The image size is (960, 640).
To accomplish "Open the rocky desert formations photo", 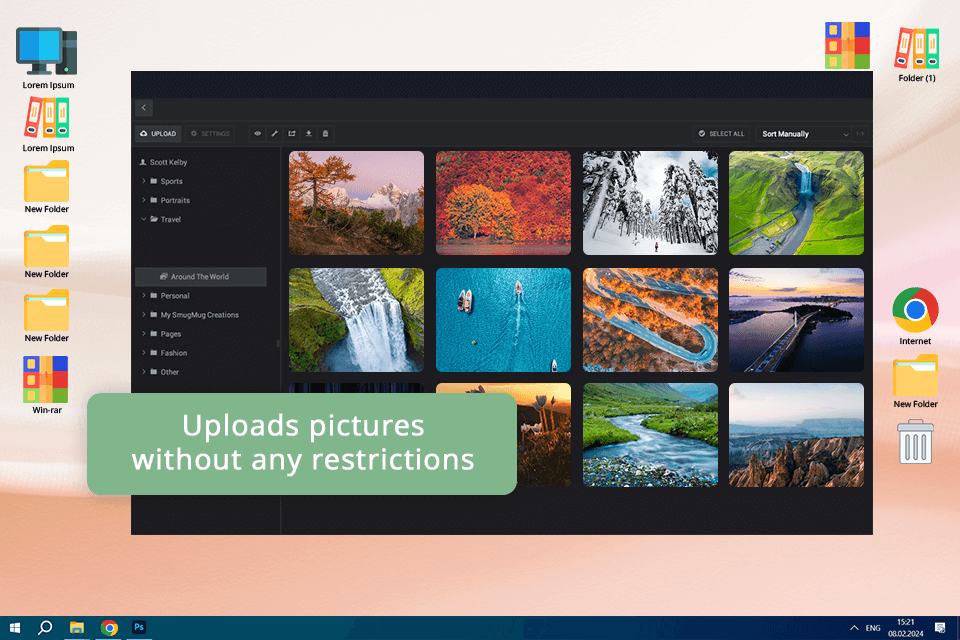I will point(797,435).
